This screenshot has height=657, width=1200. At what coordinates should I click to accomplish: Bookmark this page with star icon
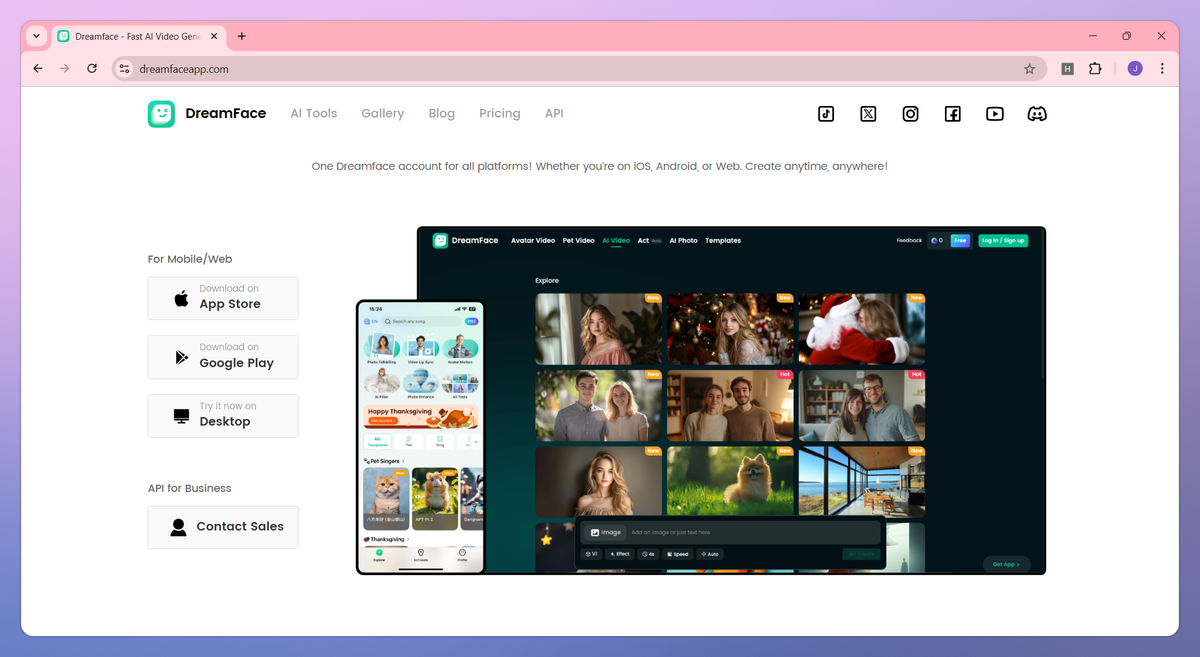click(1029, 69)
